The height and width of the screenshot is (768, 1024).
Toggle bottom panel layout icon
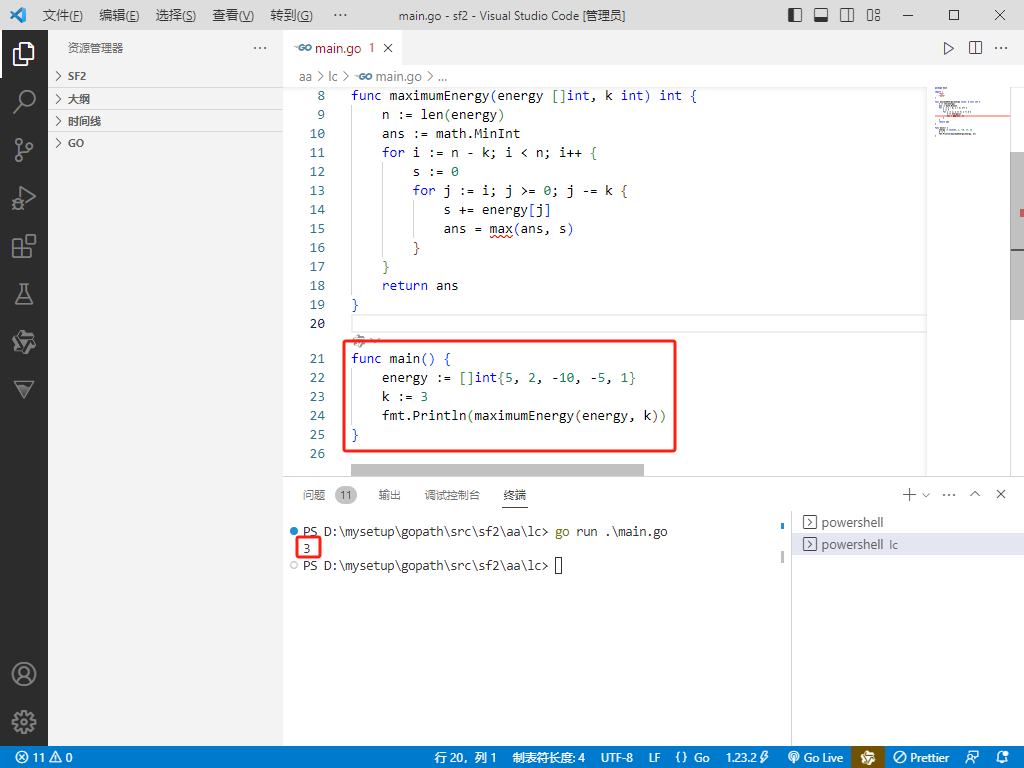[x=821, y=15]
